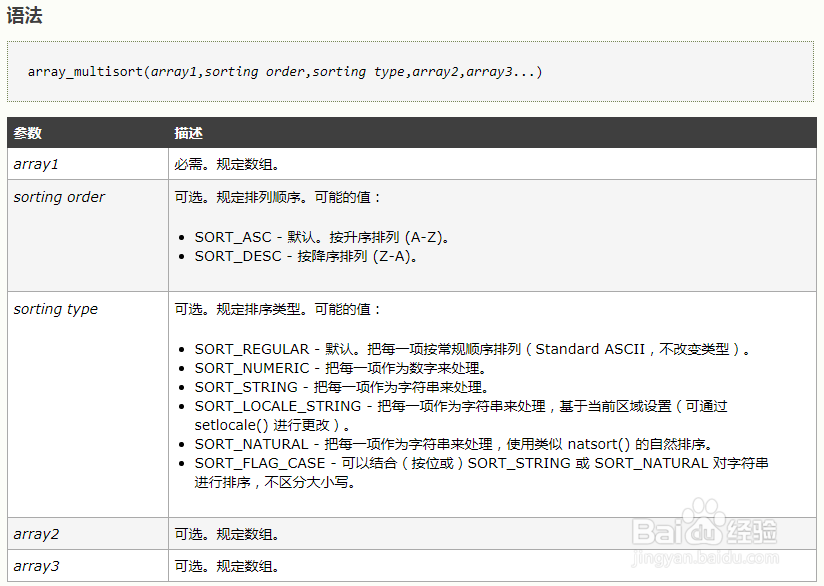This screenshot has height=586, width=824.
Task: Select the array2 parameter row
Action: tap(35, 534)
